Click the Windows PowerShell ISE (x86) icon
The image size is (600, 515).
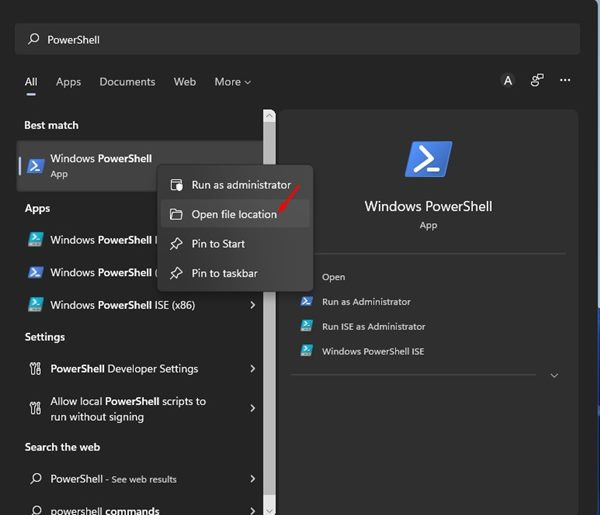(x=36, y=305)
